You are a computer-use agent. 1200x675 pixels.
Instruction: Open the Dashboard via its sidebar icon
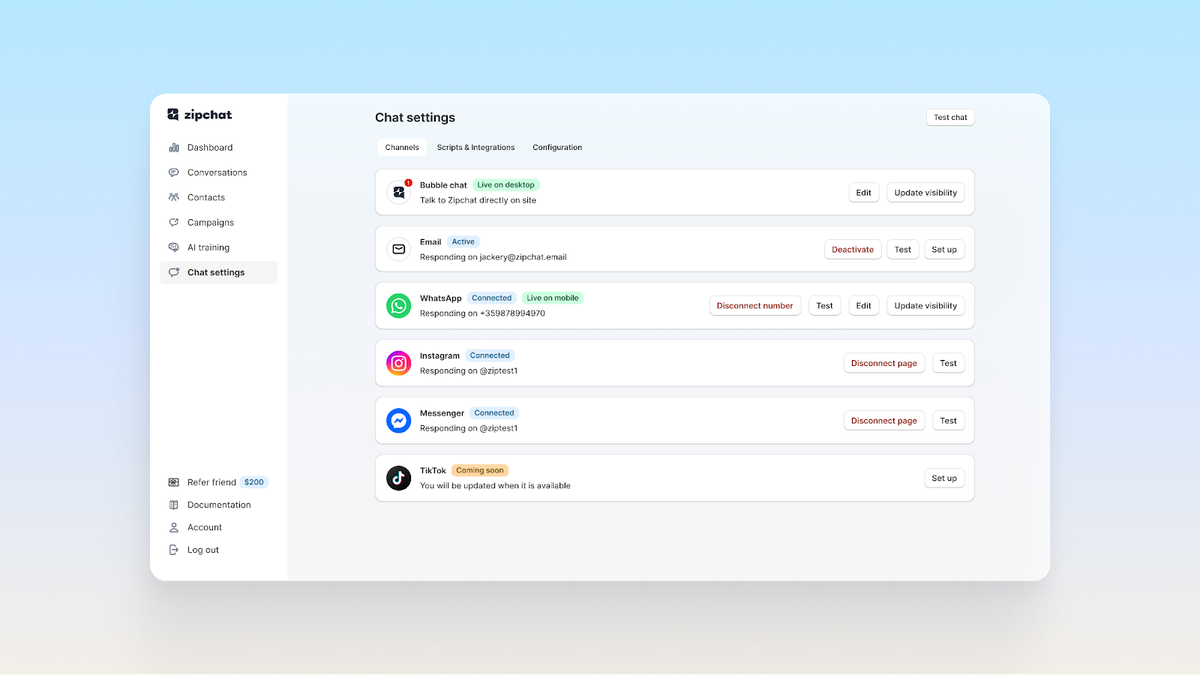coord(174,147)
